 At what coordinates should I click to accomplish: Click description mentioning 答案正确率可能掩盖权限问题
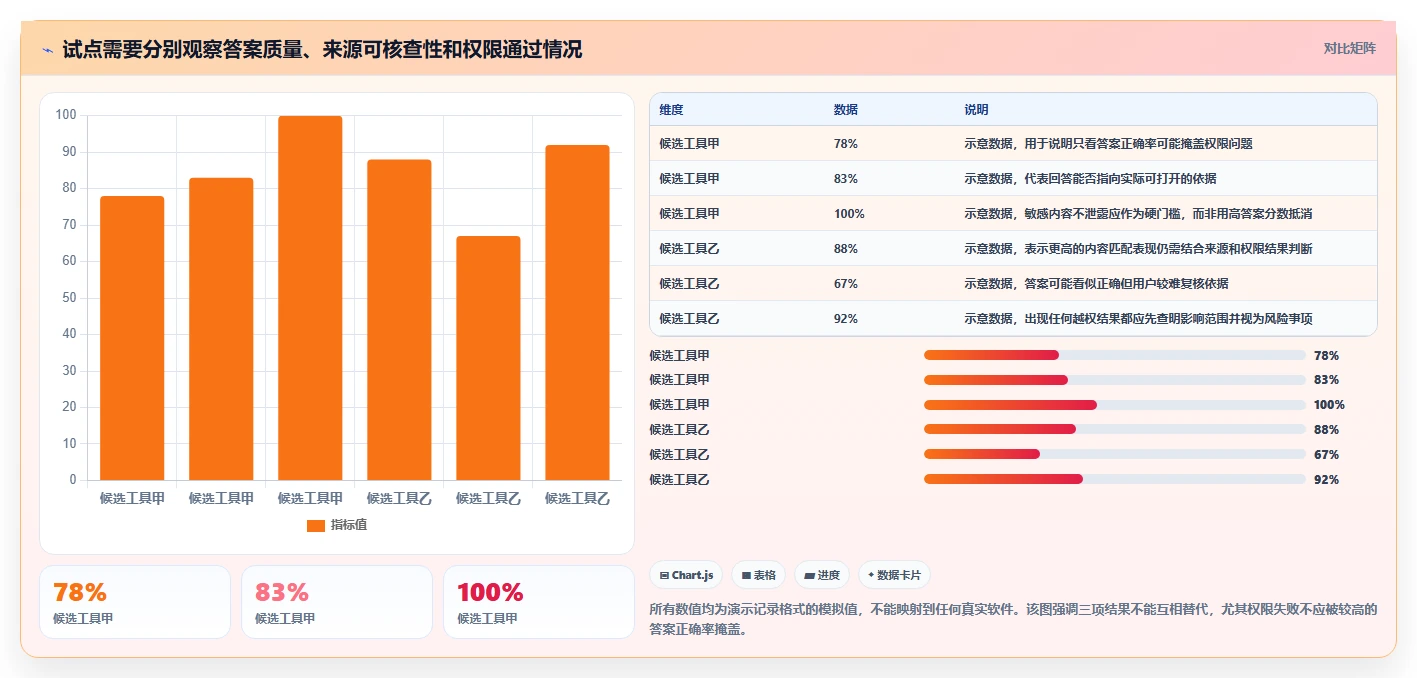pyautogui.click(x=1108, y=144)
